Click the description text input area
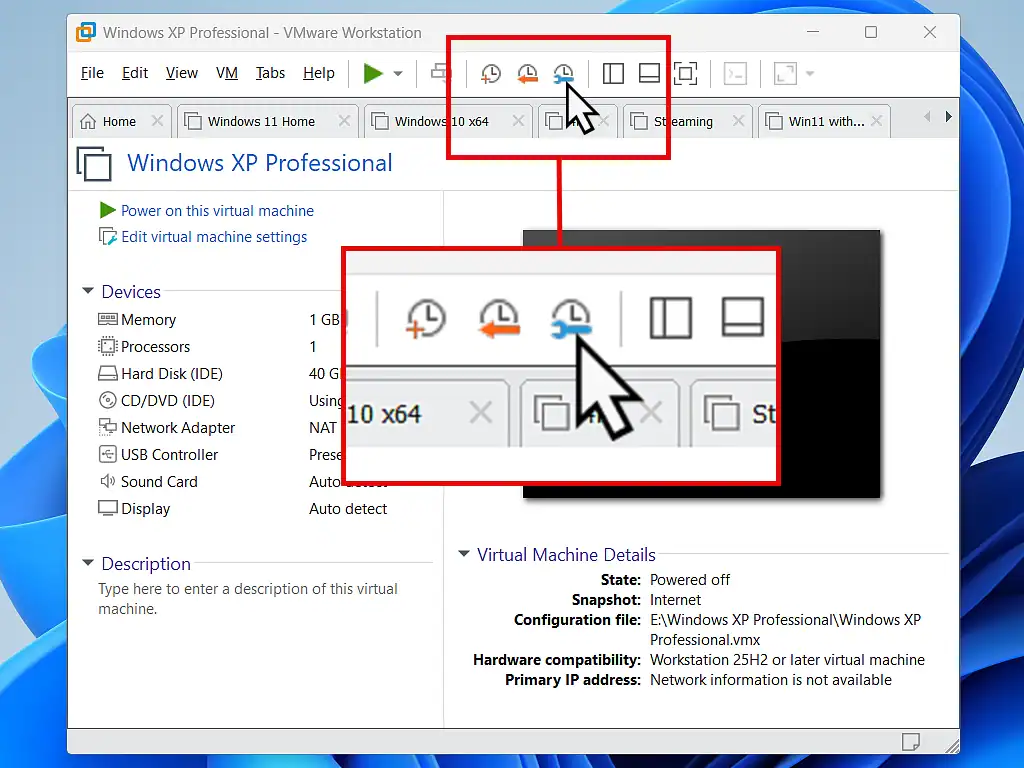 (x=248, y=599)
